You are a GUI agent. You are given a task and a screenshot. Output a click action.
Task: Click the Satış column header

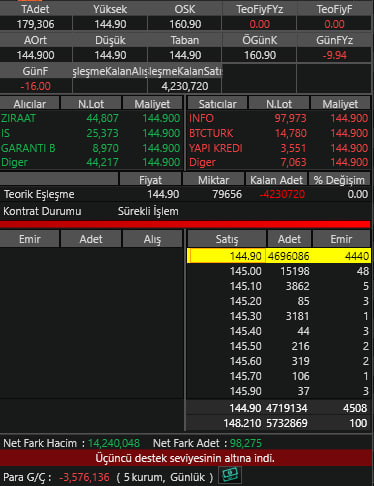coord(227,239)
